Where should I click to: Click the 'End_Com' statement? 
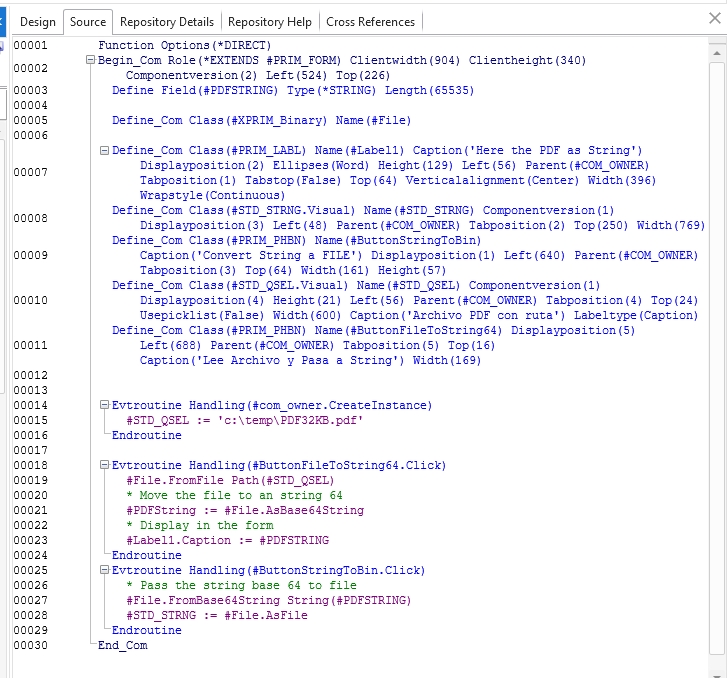coord(123,645)
